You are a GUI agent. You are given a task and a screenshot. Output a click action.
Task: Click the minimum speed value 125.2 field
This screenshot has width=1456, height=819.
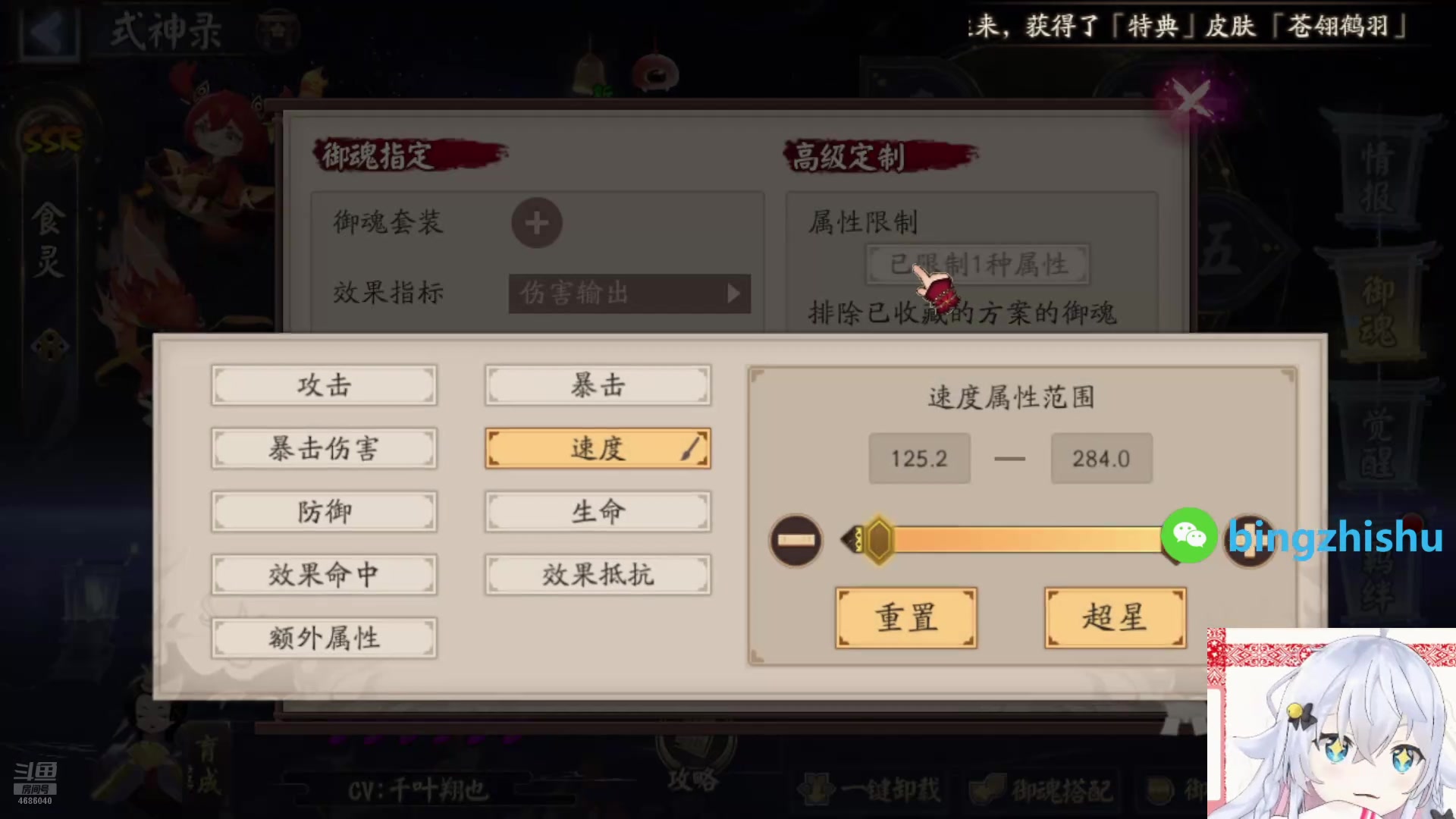coord(919,458)
